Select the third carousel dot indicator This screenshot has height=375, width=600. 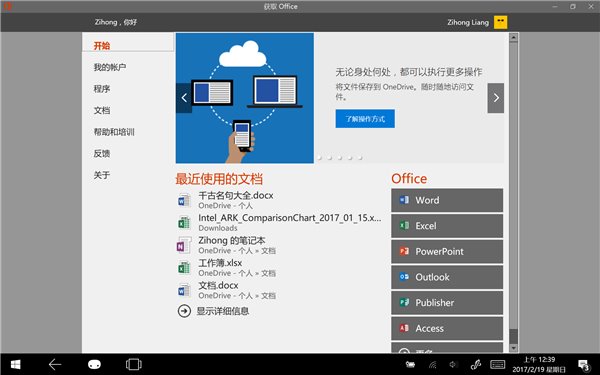coord(340,158)
